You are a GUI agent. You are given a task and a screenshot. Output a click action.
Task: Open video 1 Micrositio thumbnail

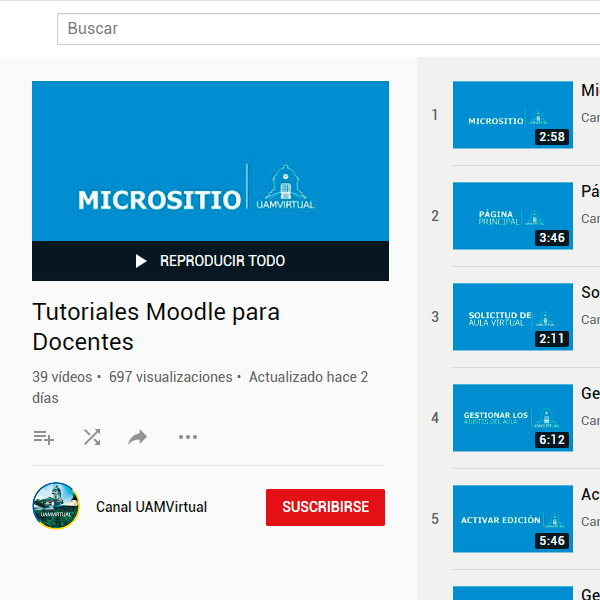click(x=513, y=115)
